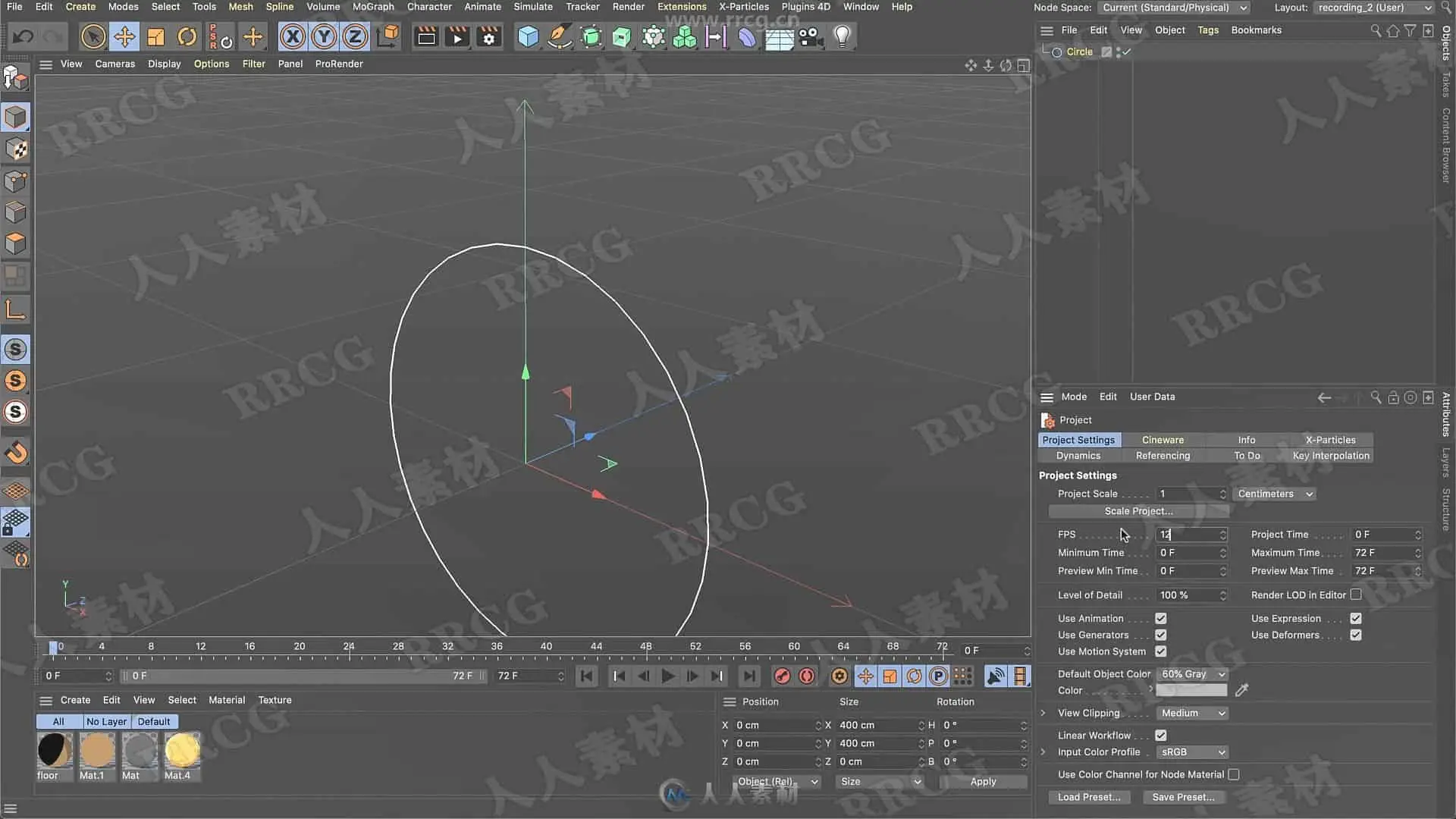Open the Spline Pen tool

coord(560,36)
